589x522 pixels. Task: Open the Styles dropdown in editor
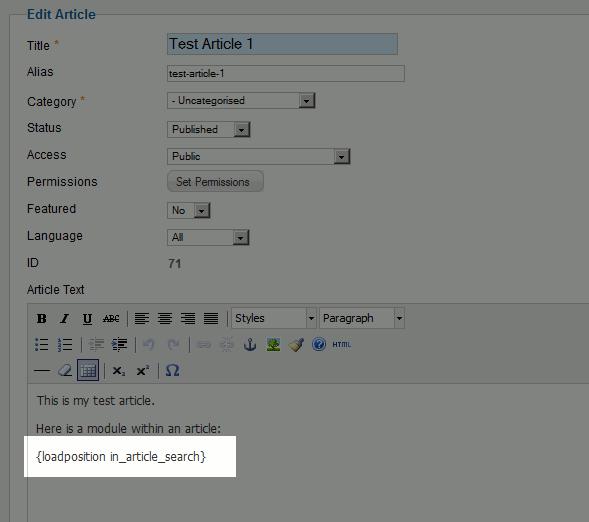click(274, 318)
